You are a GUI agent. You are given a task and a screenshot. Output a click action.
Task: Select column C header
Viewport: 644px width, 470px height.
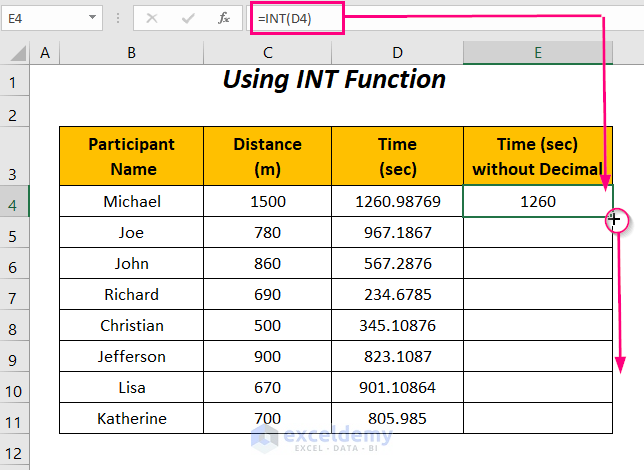[267, 53]
